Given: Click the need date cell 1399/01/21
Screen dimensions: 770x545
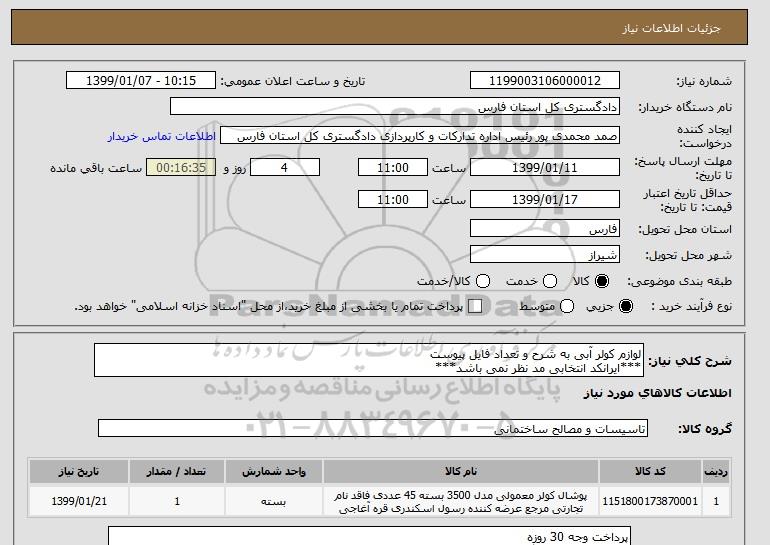Looking at the screenshot, I should pos(79,501).
